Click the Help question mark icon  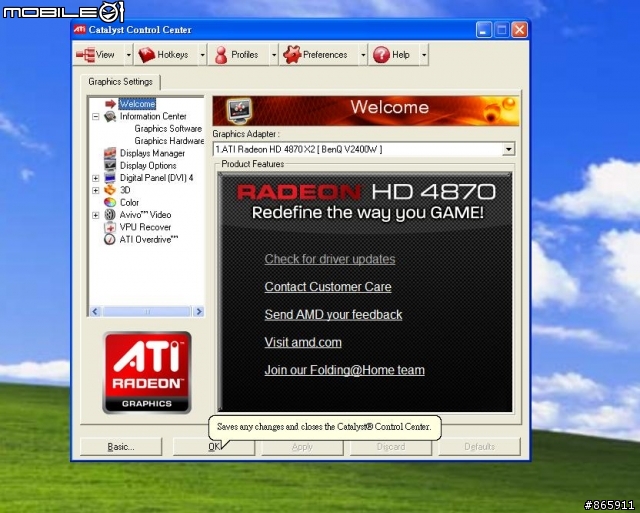381,55
